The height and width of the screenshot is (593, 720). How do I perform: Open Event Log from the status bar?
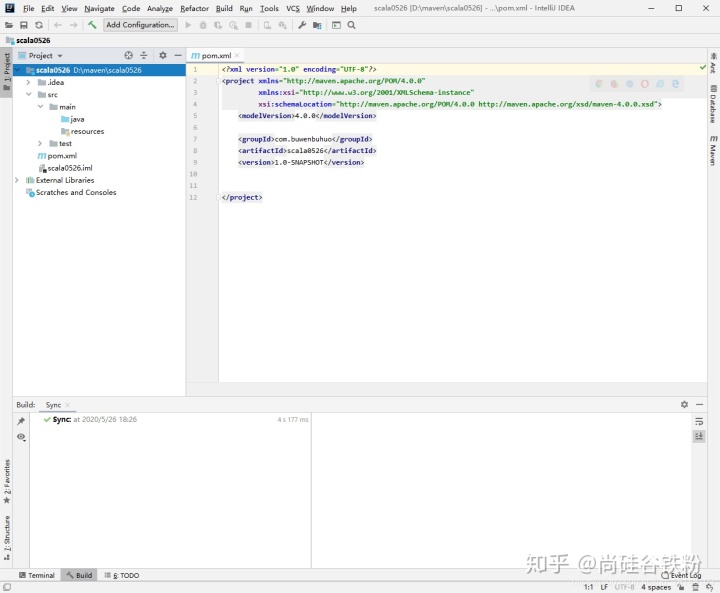(x=681, y=575)
